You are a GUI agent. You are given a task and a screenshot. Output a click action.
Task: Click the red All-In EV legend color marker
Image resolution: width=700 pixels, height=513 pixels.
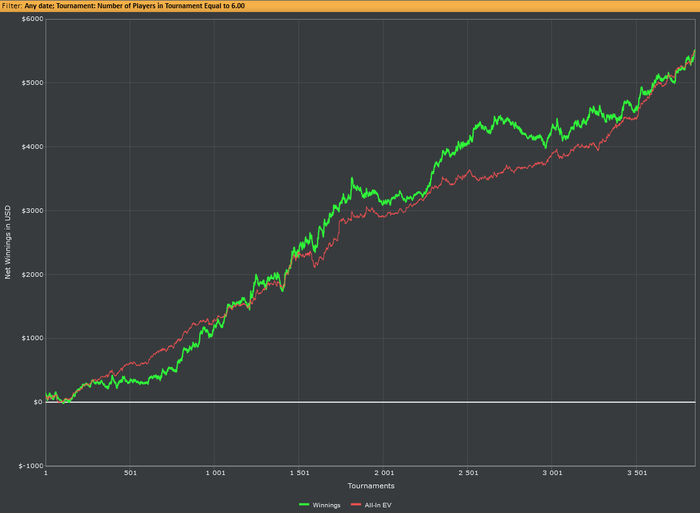pos(356,505)
